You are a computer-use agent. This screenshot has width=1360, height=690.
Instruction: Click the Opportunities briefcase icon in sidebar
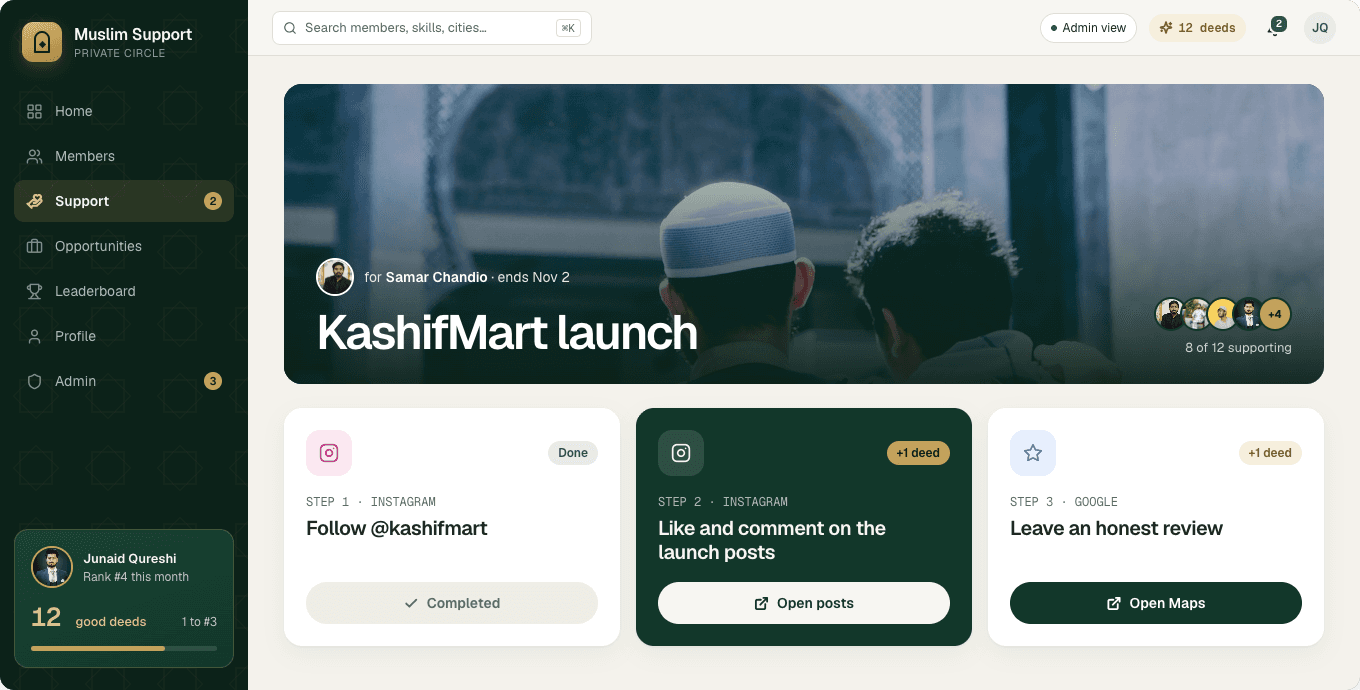tap(35, 246)
